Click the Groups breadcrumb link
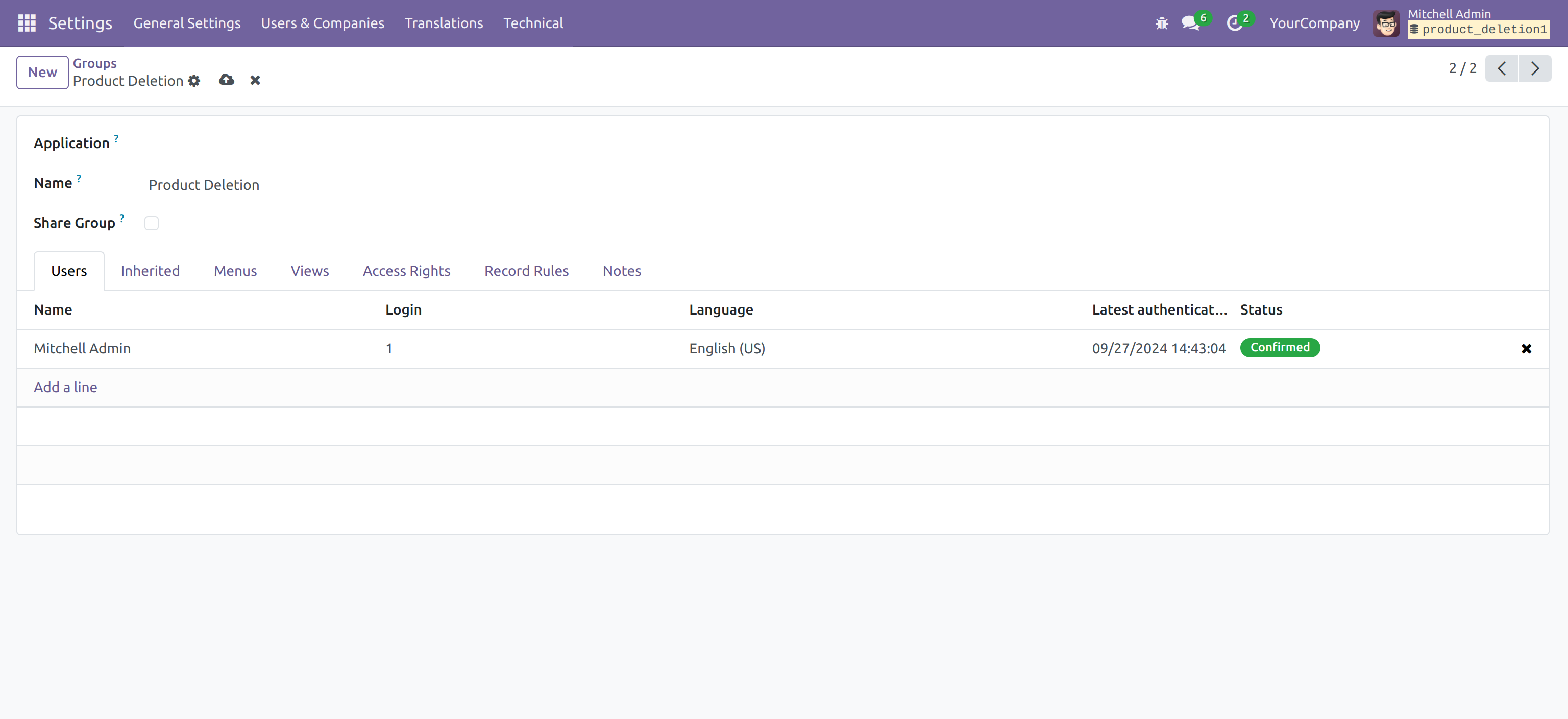The height and width of the screenshot is (719, 1568). [94, 63]
